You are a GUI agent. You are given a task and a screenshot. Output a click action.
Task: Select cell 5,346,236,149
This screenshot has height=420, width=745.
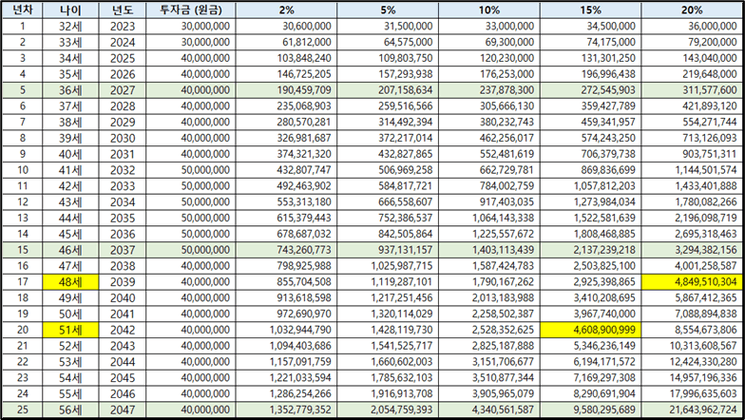[591, 346]
